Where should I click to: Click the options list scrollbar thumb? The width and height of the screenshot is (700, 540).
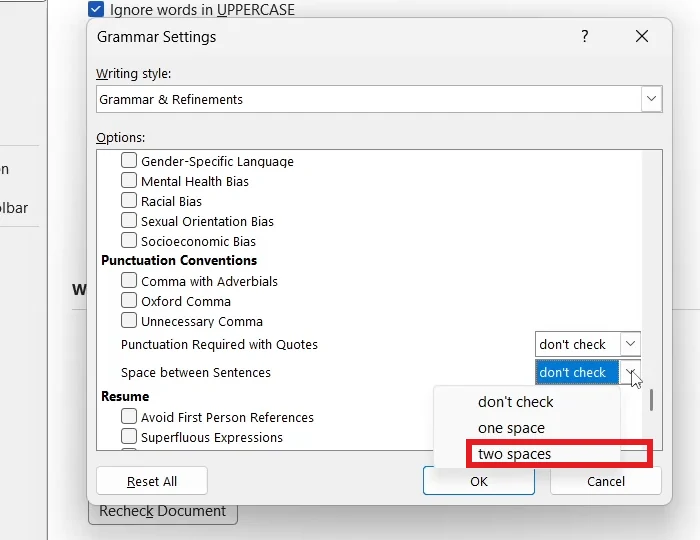pos(652,400)
